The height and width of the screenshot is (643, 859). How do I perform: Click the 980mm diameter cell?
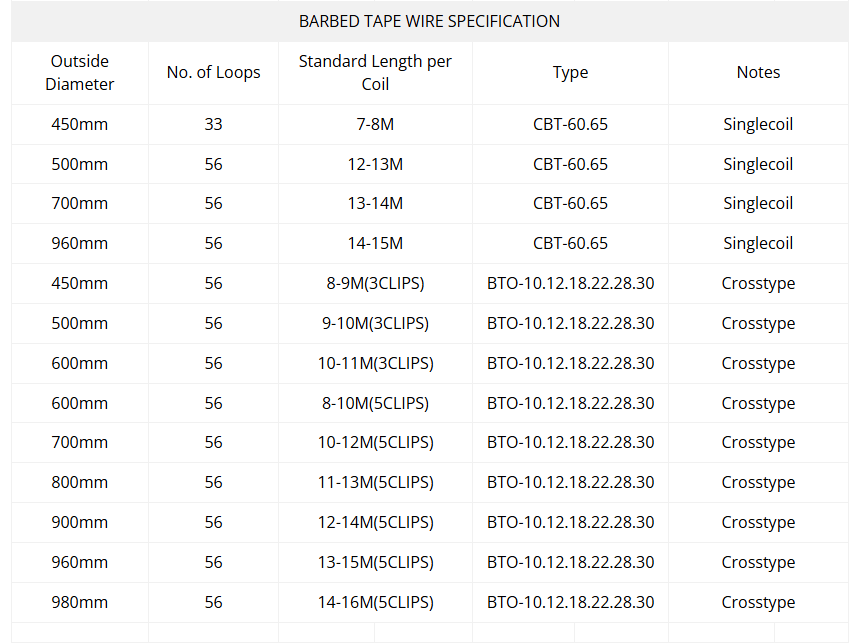coord(79,602)
